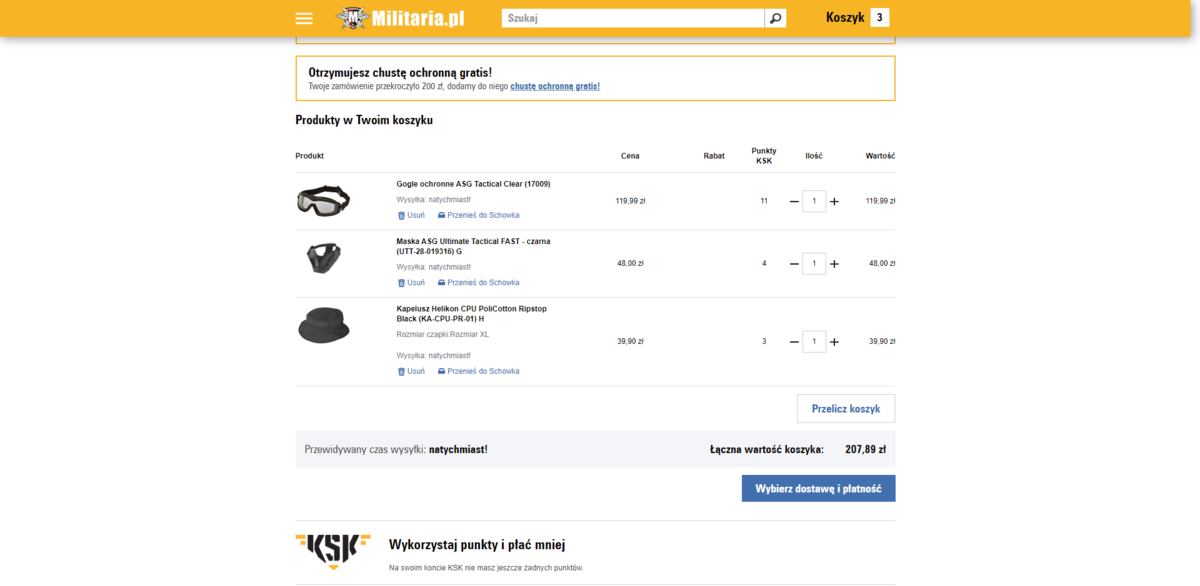Increase quantity of Maska ASG
Viewport: 1200px width, 586px height.
click(834, 264)
